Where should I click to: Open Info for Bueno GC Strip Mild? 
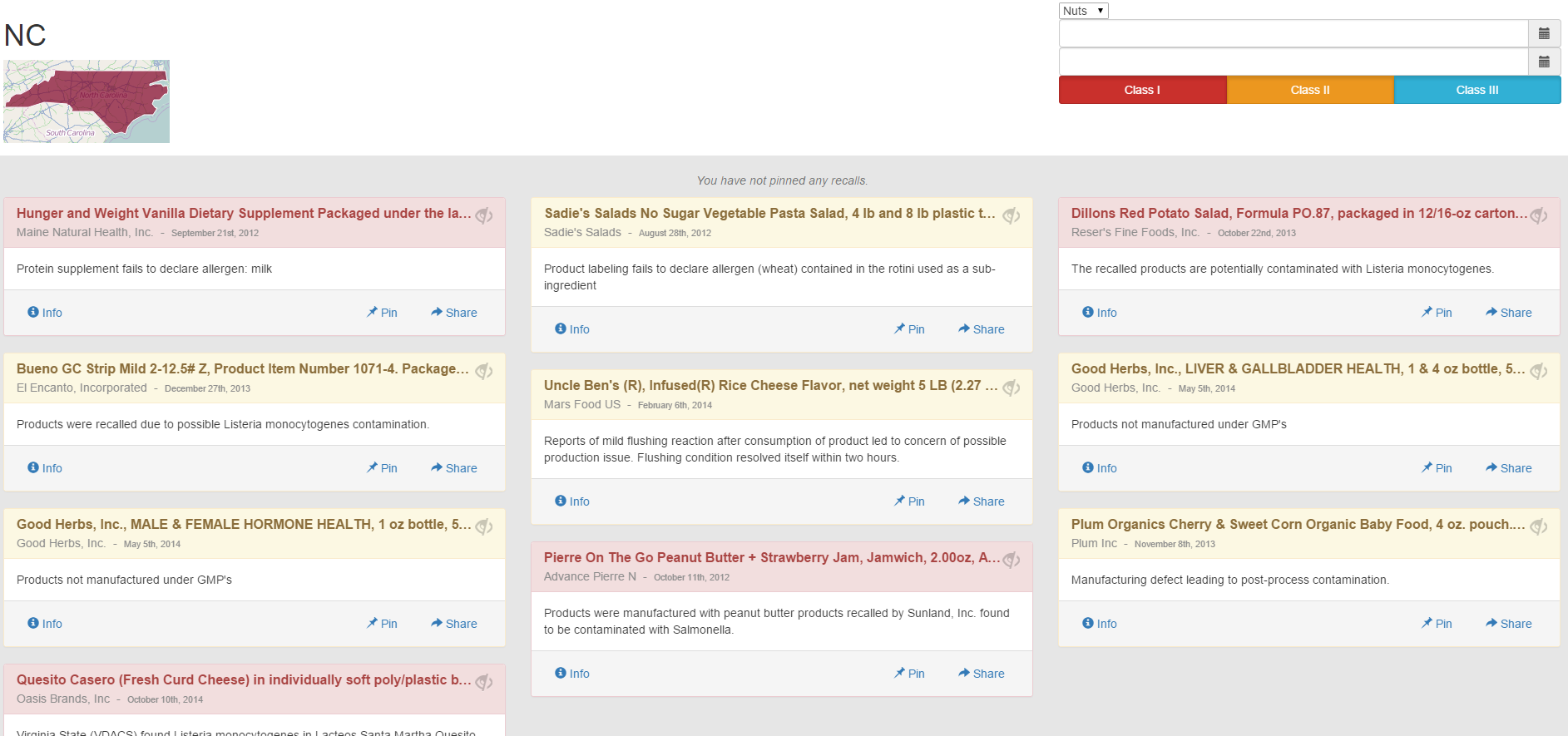pos(45,468)
